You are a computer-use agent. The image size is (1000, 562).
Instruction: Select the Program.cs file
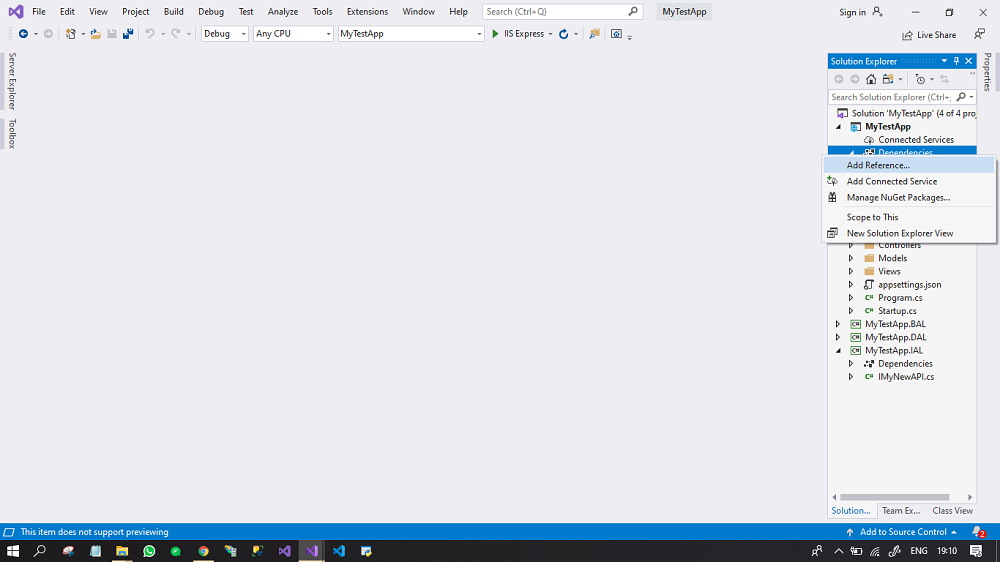point(900,298)
